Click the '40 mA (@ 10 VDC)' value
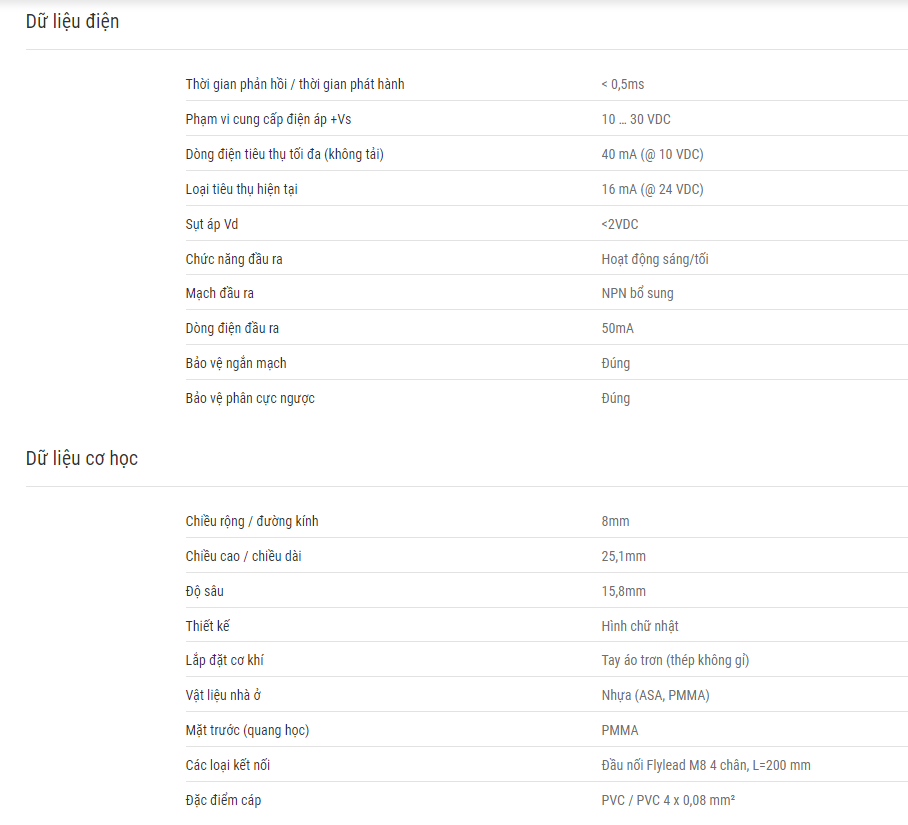Screen dimensions: 908x825 click(x=652, y=155)
